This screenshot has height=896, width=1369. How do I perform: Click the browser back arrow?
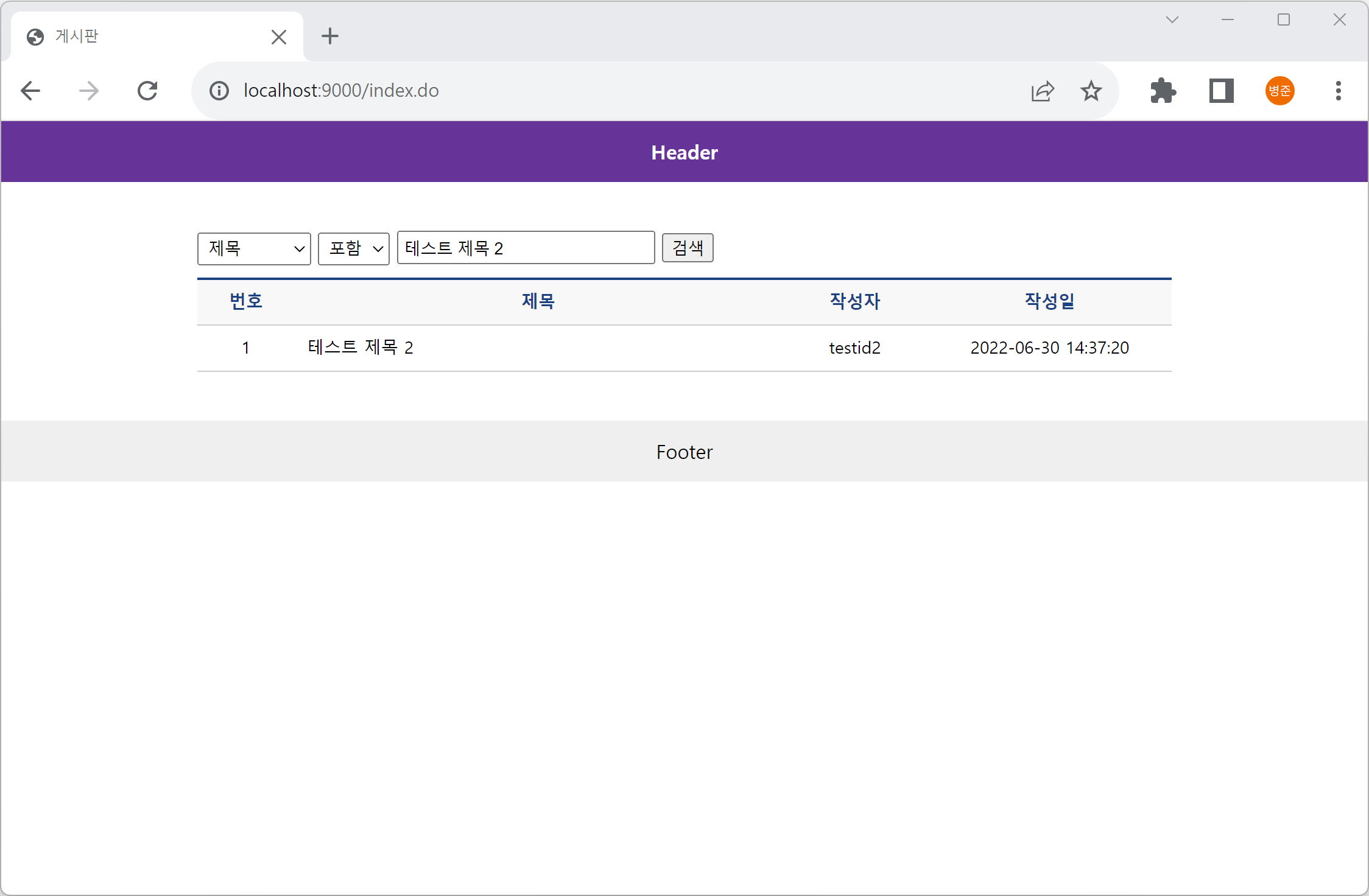pos(30,91)
